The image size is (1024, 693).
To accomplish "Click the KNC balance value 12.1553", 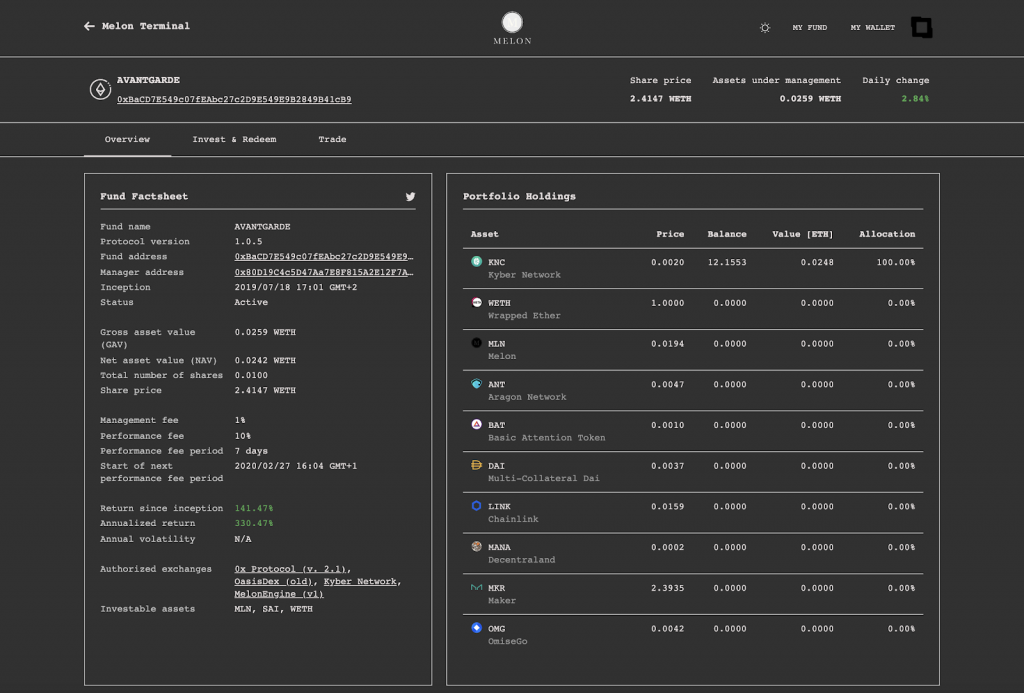I will pyautogui.click(x=727, y=262).
